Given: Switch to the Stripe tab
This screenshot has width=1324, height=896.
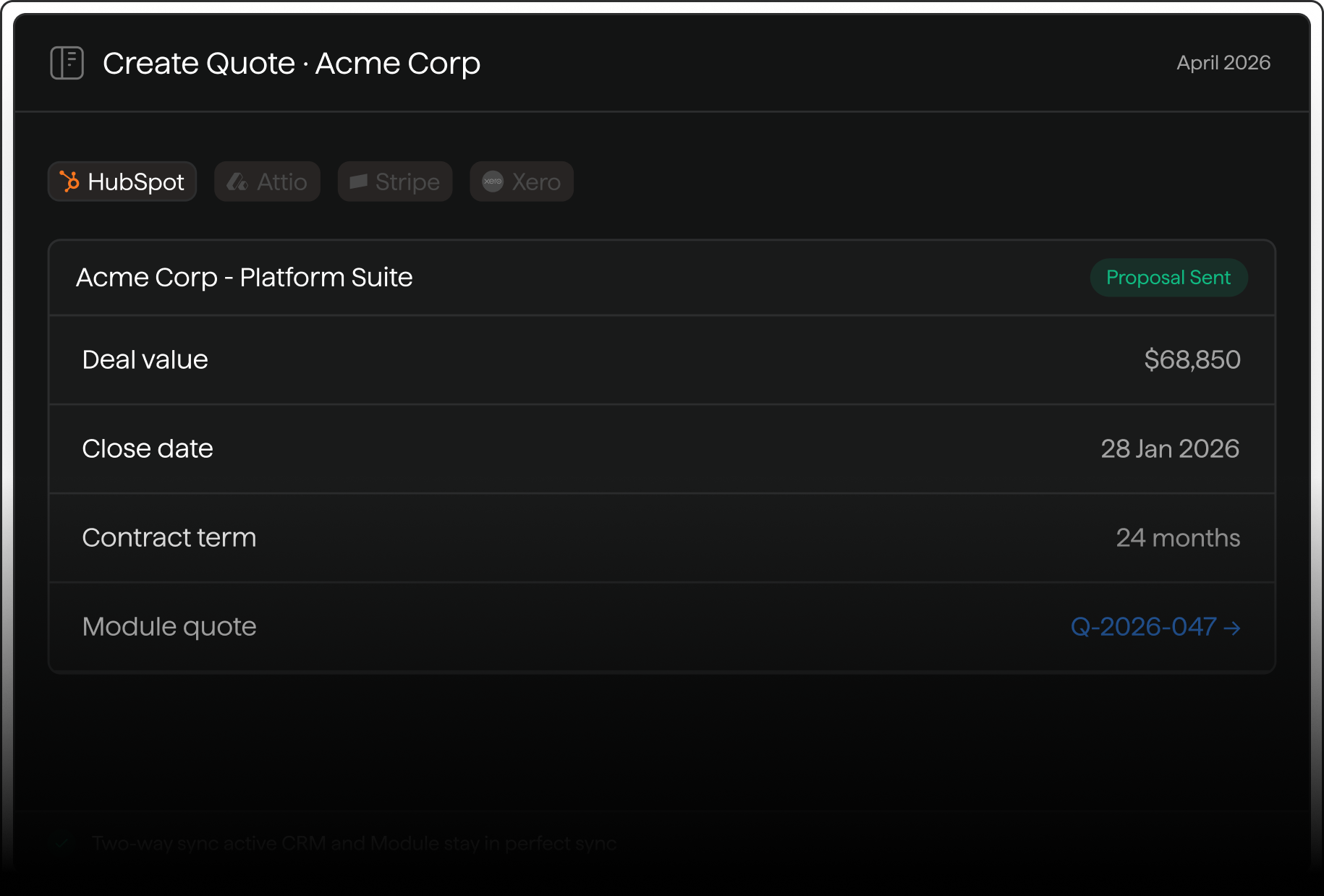Looking at the screenshot, I should [x=395, y=182].
